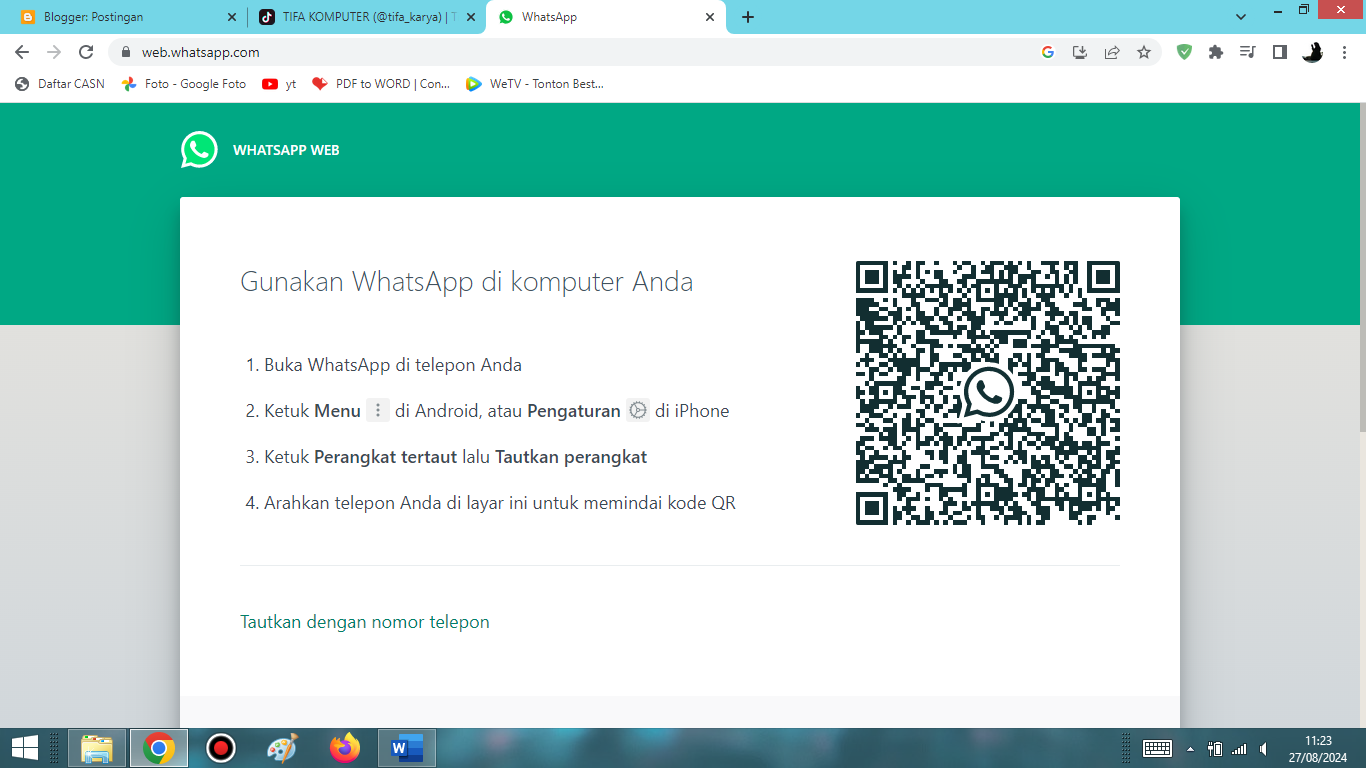
Task: Open the Daftar CASN bookmark
Action: click(60, 84)
